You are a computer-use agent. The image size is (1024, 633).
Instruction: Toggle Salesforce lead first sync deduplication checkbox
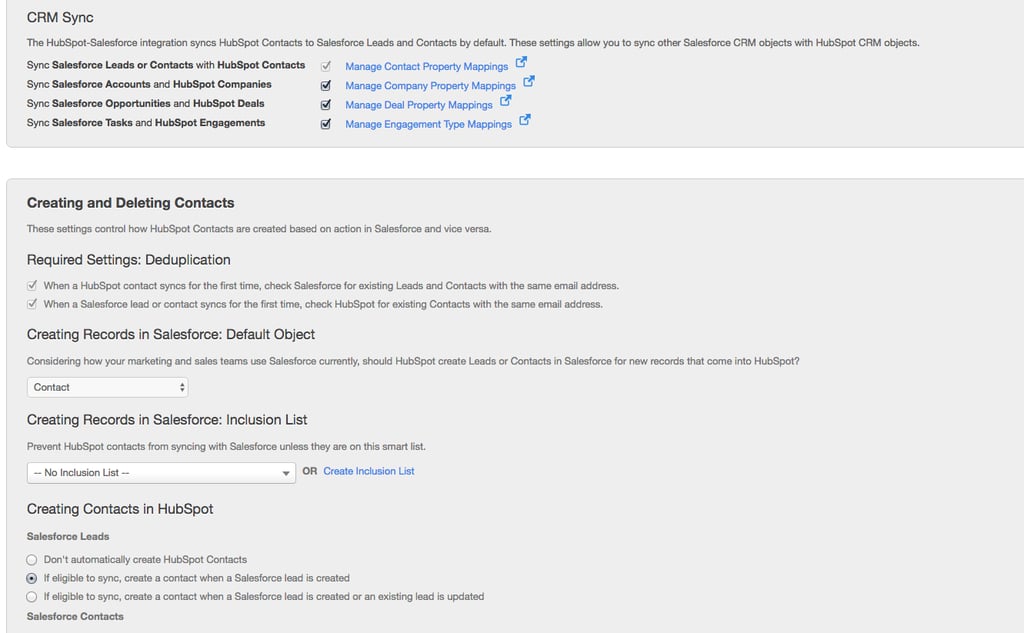click(x=32, y=304)
